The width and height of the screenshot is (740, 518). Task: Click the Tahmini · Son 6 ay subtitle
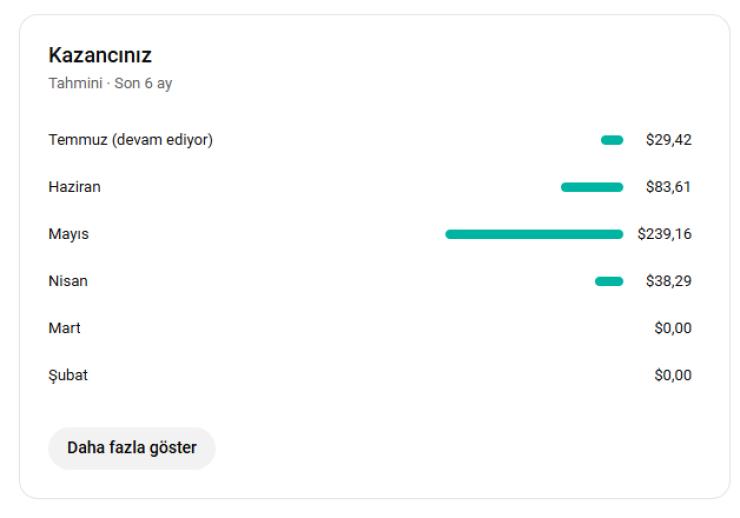click(x=110, y=84)
